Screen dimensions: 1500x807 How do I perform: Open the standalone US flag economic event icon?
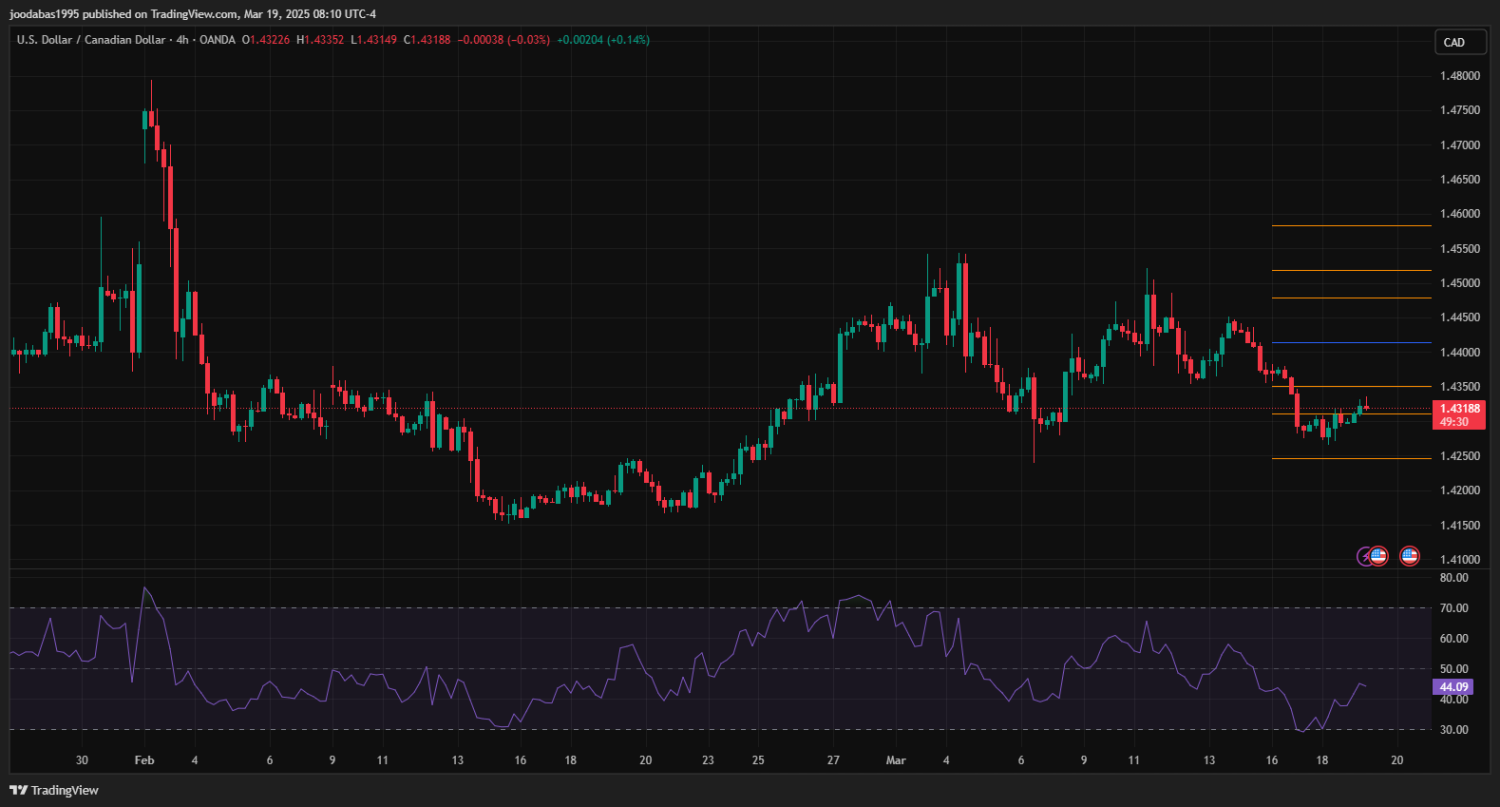pyautogui.click(x=1409, y=555)
